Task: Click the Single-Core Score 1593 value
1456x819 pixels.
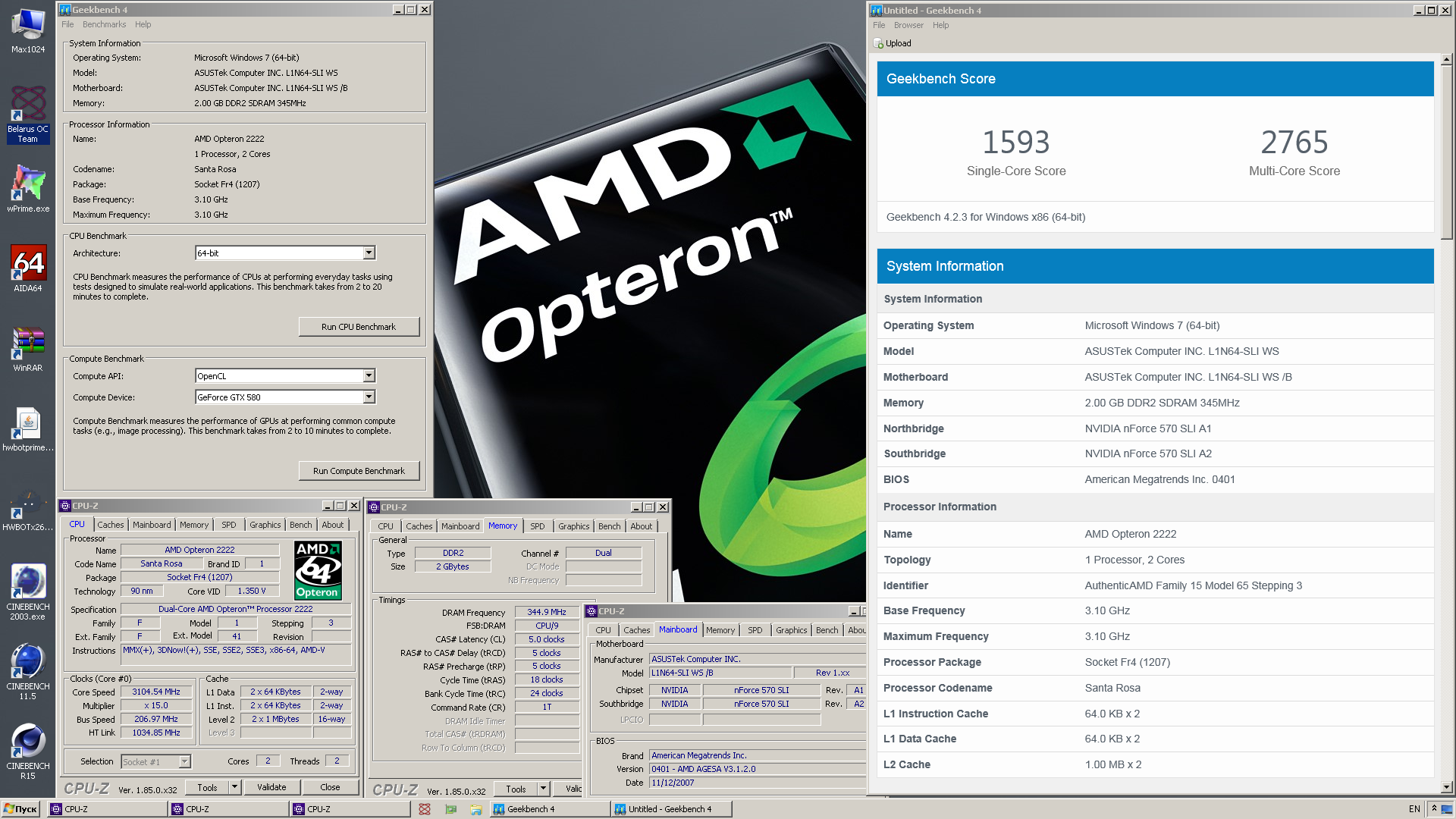Action: coord(1016,143)
